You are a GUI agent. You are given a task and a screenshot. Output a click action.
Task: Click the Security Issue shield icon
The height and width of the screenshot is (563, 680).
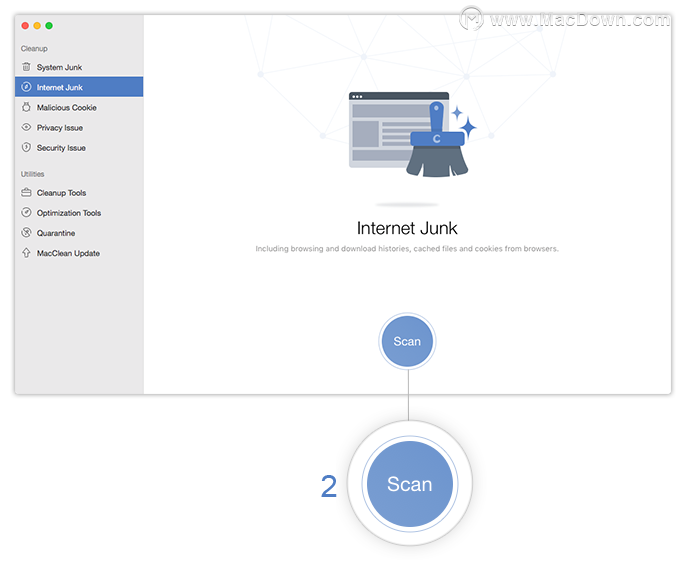coord(26,147)
